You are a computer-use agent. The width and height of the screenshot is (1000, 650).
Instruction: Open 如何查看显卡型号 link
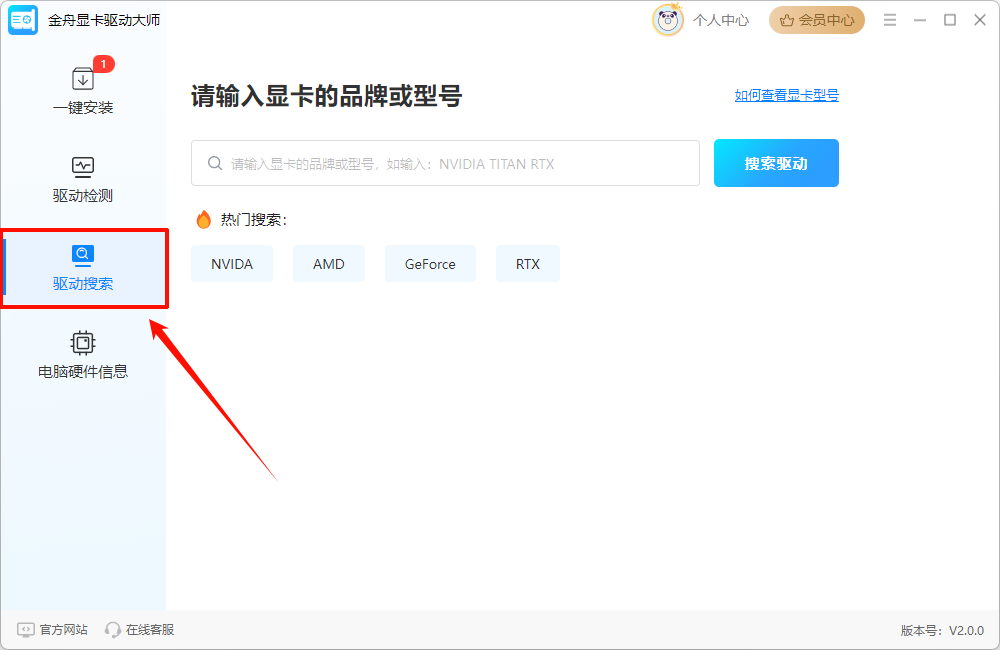pos(785,95)
